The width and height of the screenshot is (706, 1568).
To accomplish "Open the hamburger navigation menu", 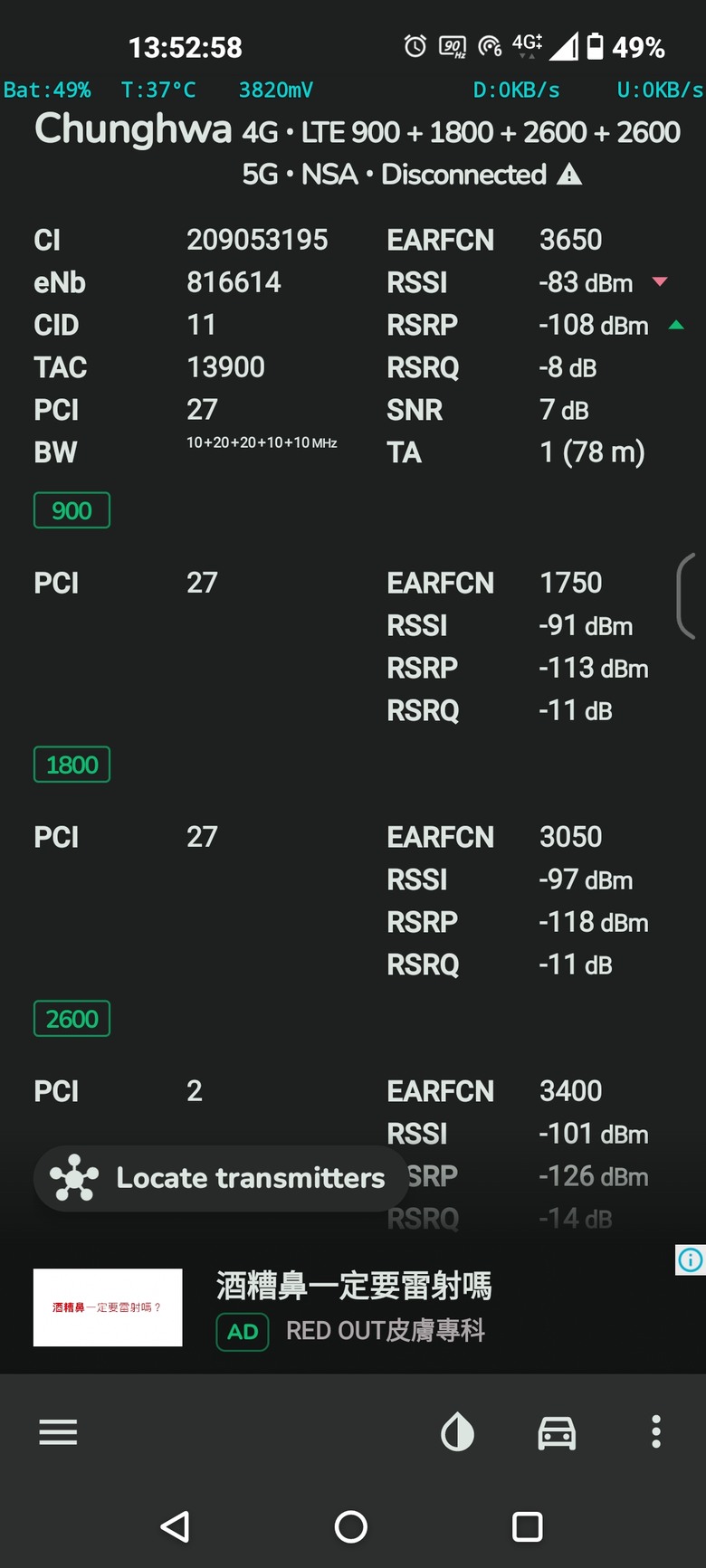I will tap(58, 1431).
